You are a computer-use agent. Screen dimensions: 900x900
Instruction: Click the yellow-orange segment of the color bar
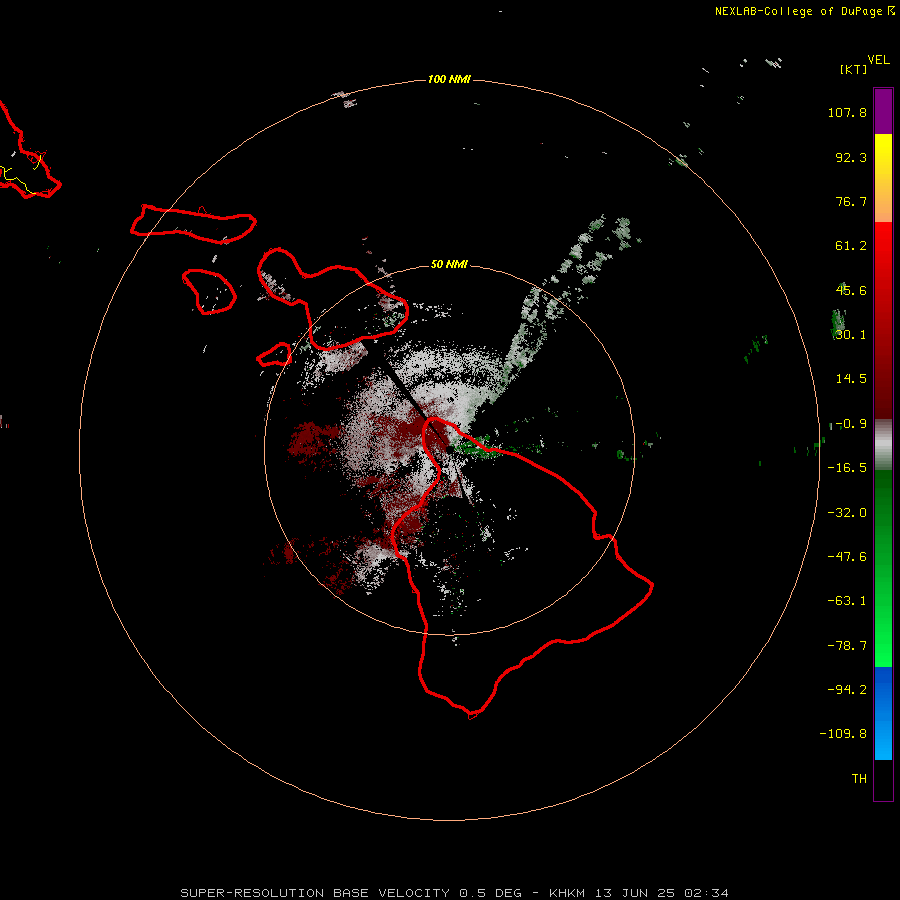[883, 178]
